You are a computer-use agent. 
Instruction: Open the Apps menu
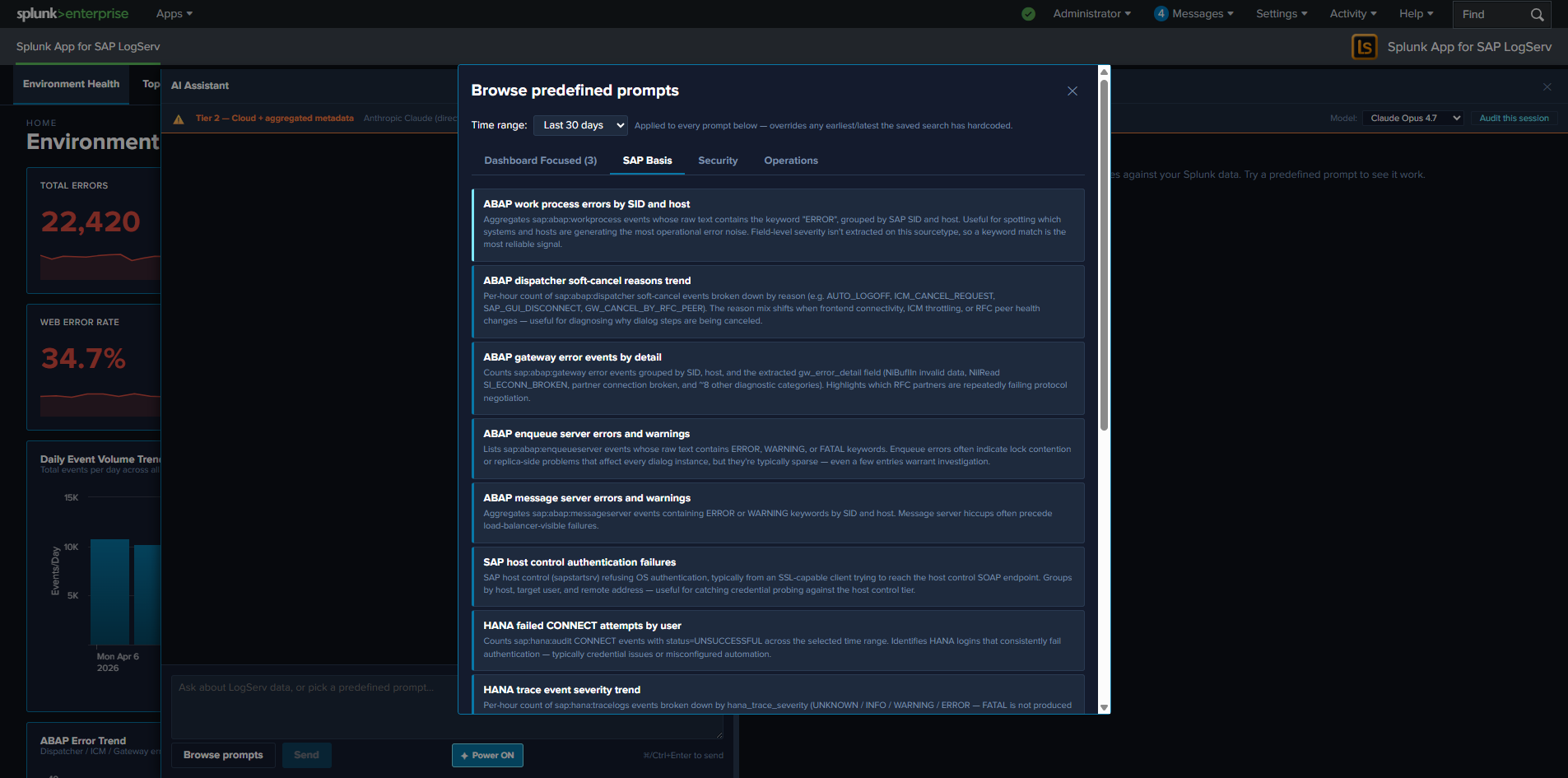[x=174, y=14]
